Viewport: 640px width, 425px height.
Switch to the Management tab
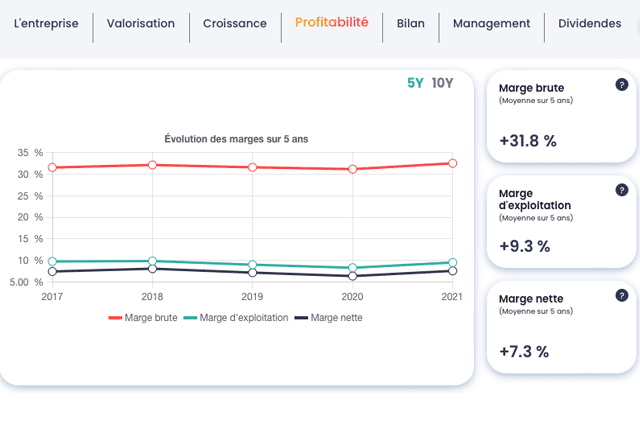pyautogui.click(x=491, y=24)
